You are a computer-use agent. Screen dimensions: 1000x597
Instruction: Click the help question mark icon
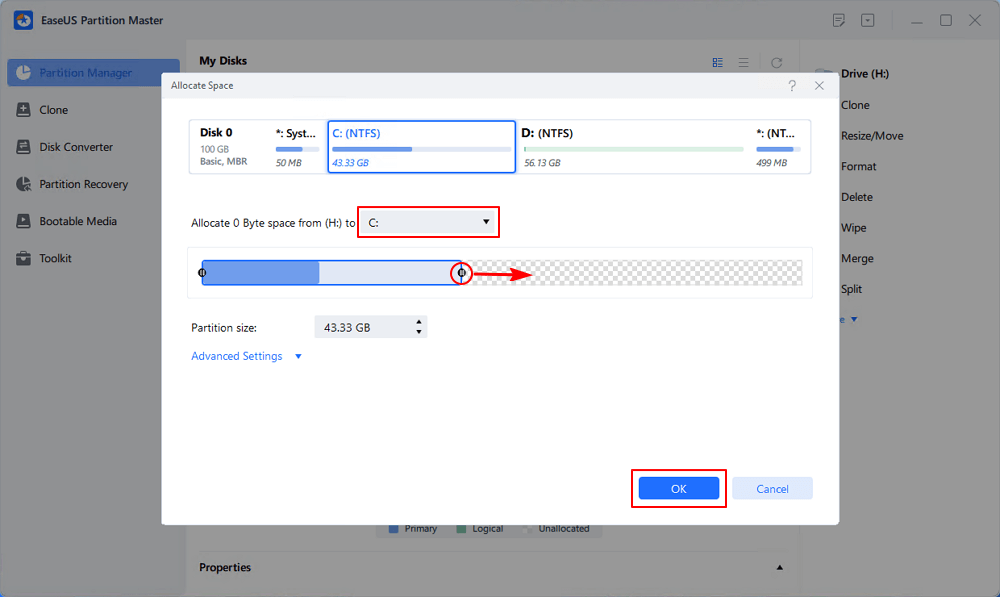tap(792, 85)
